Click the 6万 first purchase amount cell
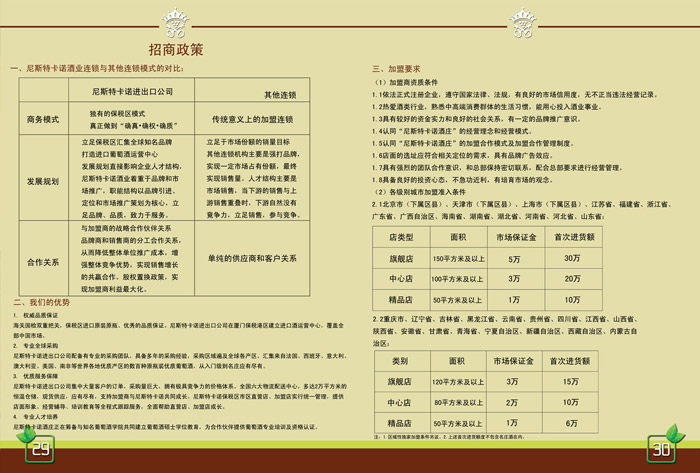Viewport: 700px width, 473px height. click(572, 422)
